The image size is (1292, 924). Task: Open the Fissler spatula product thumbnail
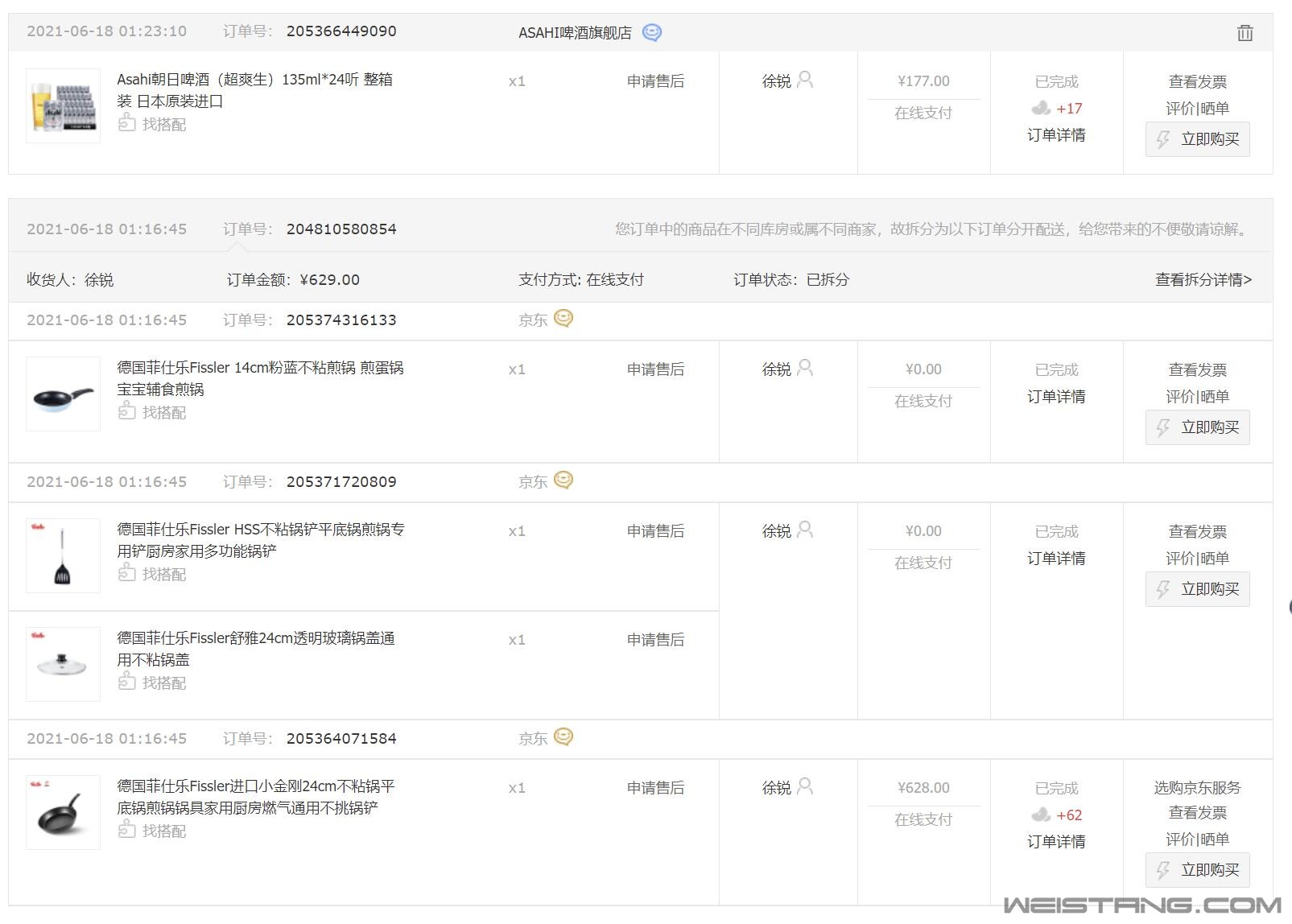coord(63,555)
